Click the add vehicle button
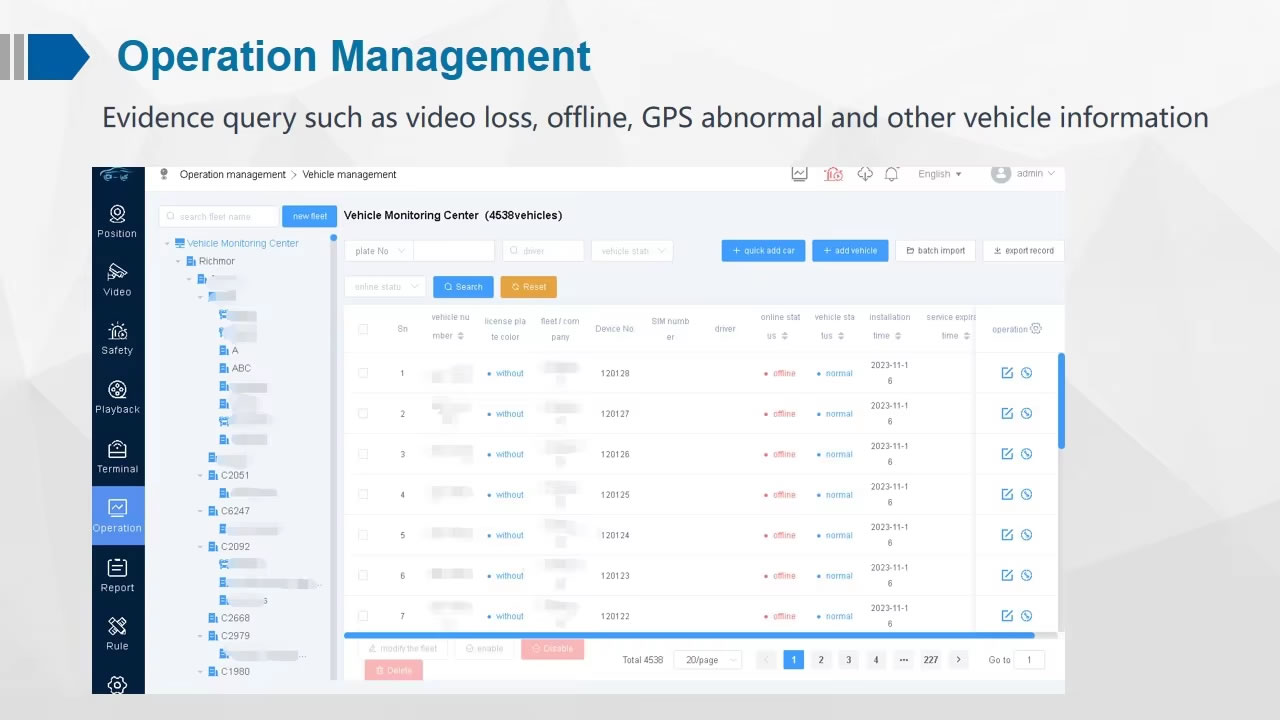 click(850, 251)
